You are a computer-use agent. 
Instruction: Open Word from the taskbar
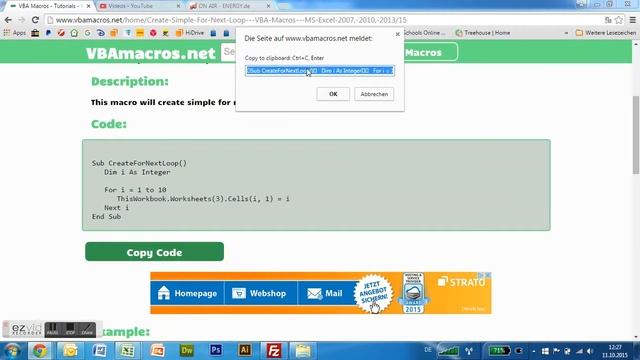[x=99, y=351]
